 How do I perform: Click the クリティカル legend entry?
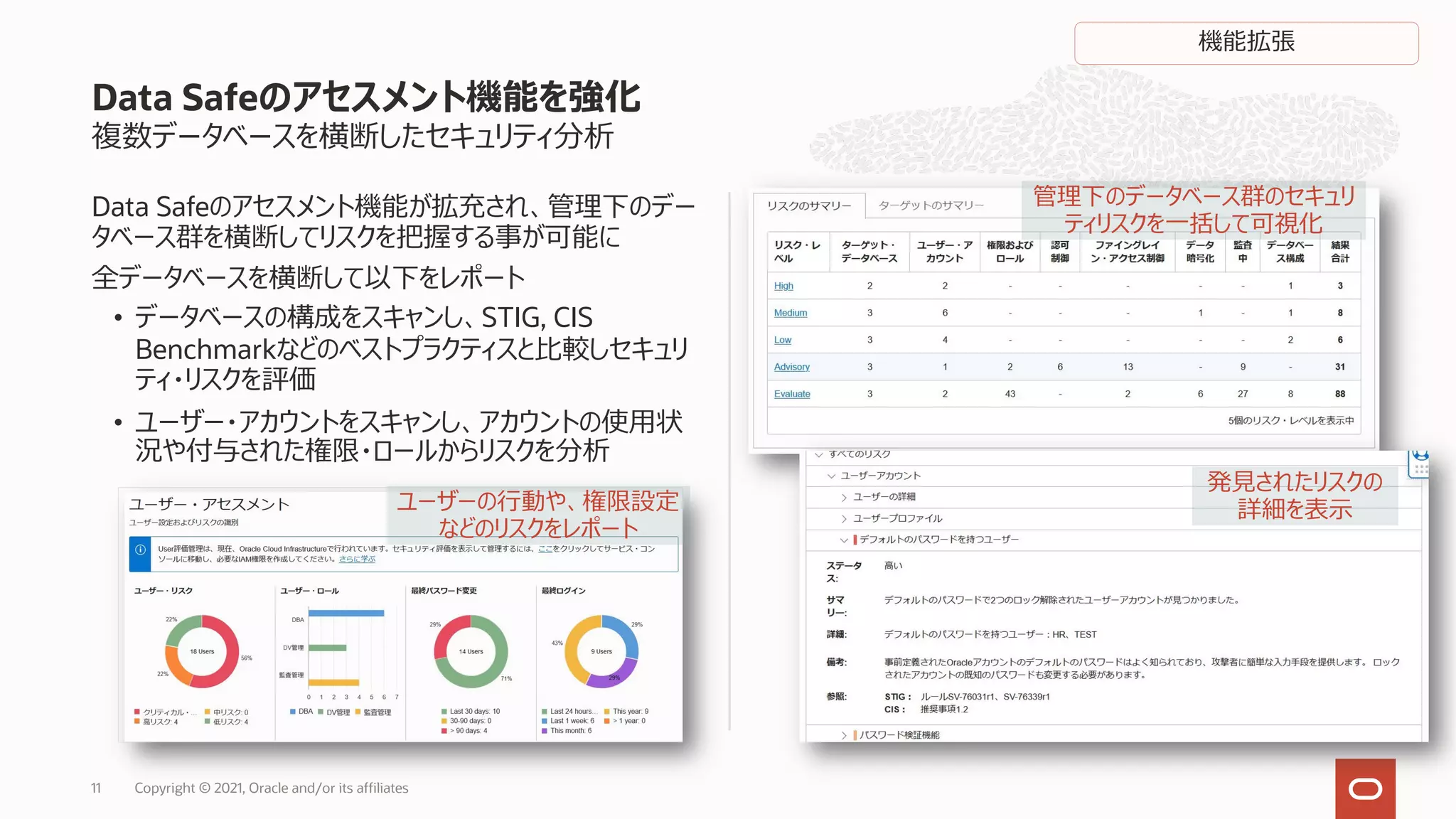click(x=166, y=712)
